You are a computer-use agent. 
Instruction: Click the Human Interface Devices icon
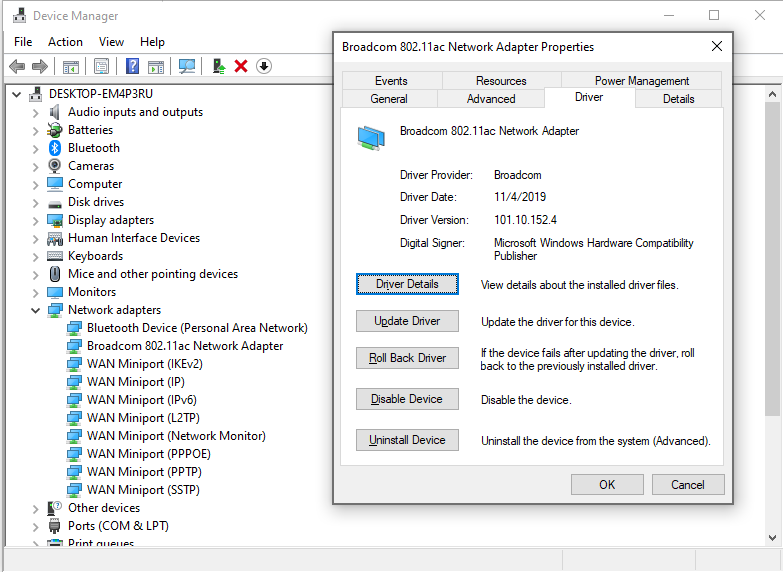click(x=54, y=238)
